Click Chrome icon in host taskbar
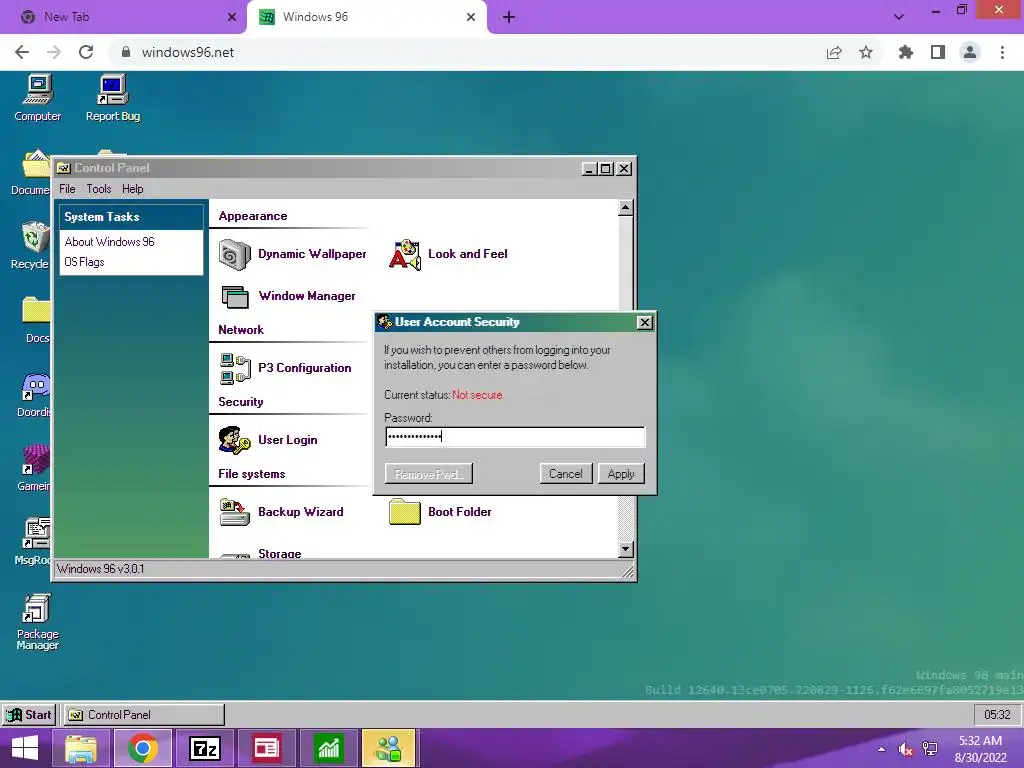Image resolution: width=1024 pixels, height=768 pixels. tap(143, 748)
